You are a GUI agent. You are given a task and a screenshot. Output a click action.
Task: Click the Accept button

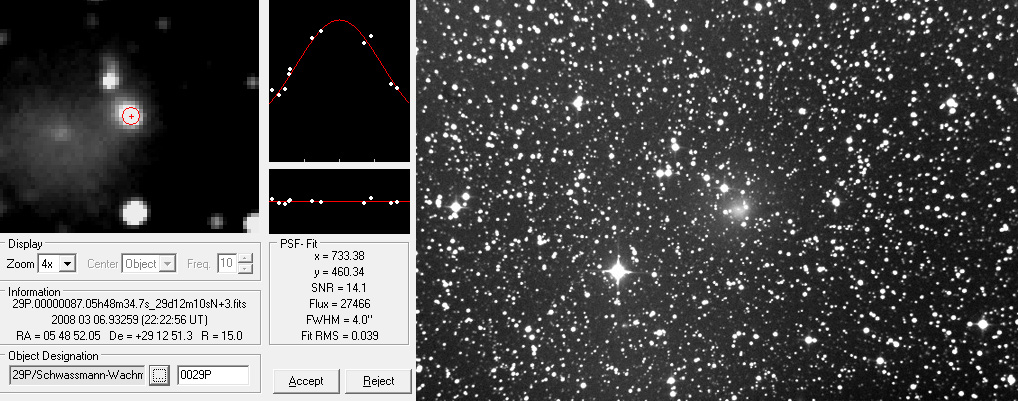coord(306,381)
